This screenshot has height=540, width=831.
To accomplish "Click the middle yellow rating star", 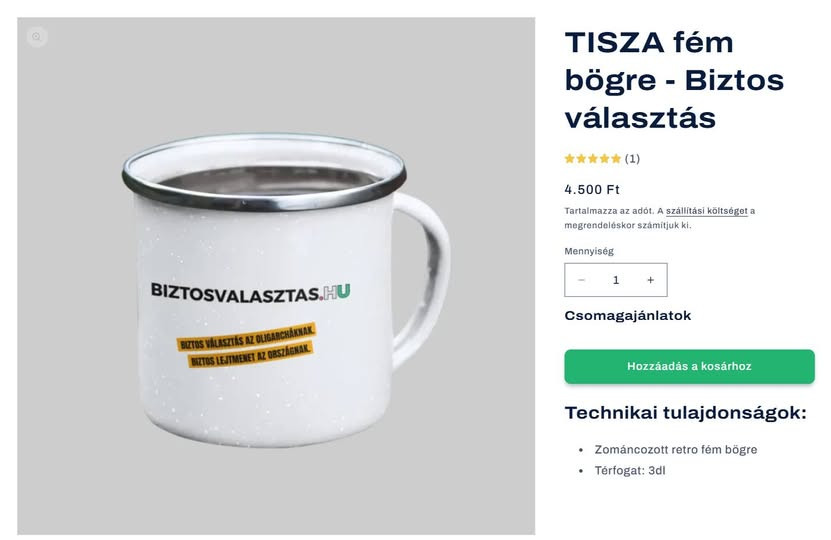I will (593, 158).
